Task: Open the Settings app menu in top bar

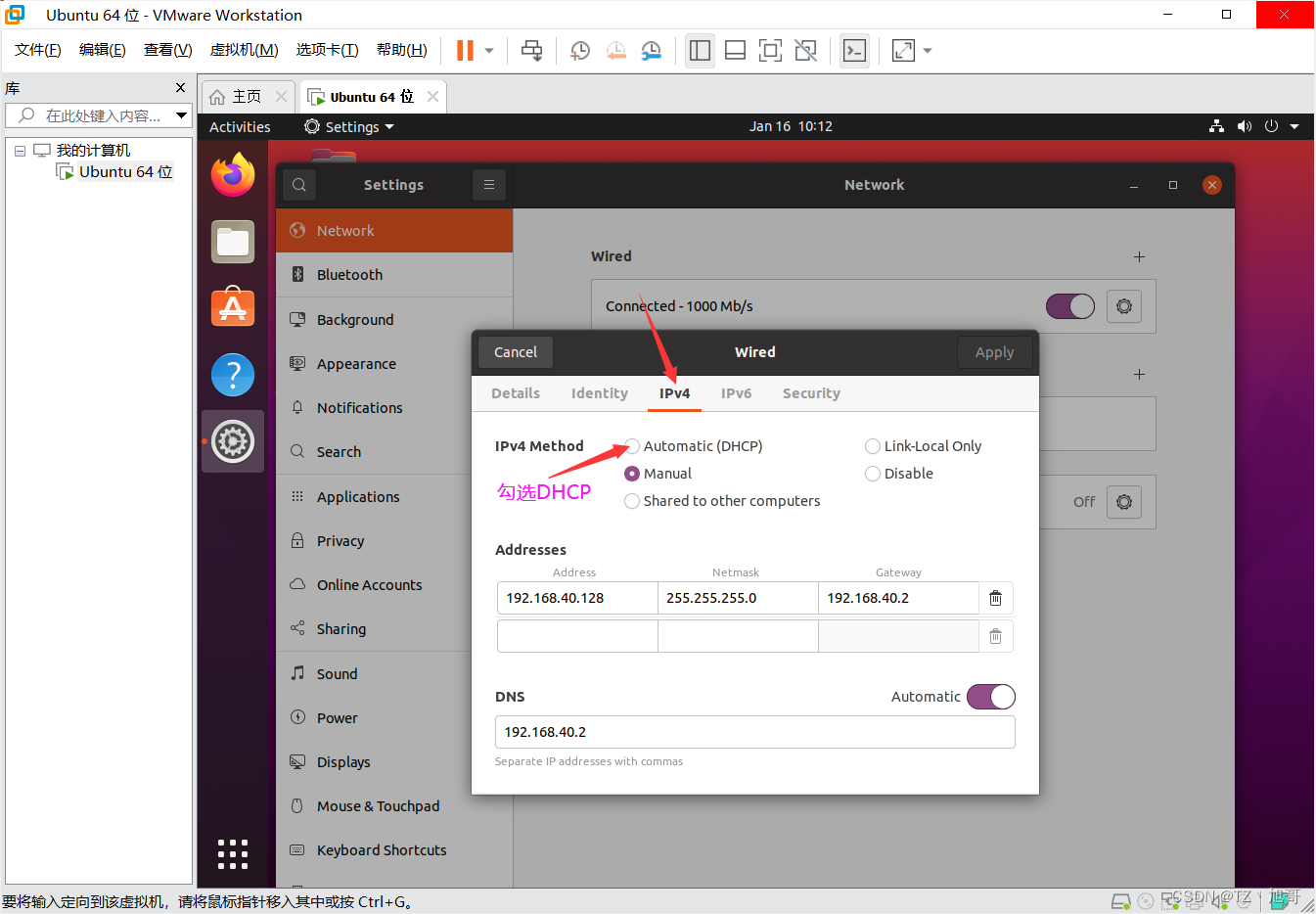Action: click(349, 127)
